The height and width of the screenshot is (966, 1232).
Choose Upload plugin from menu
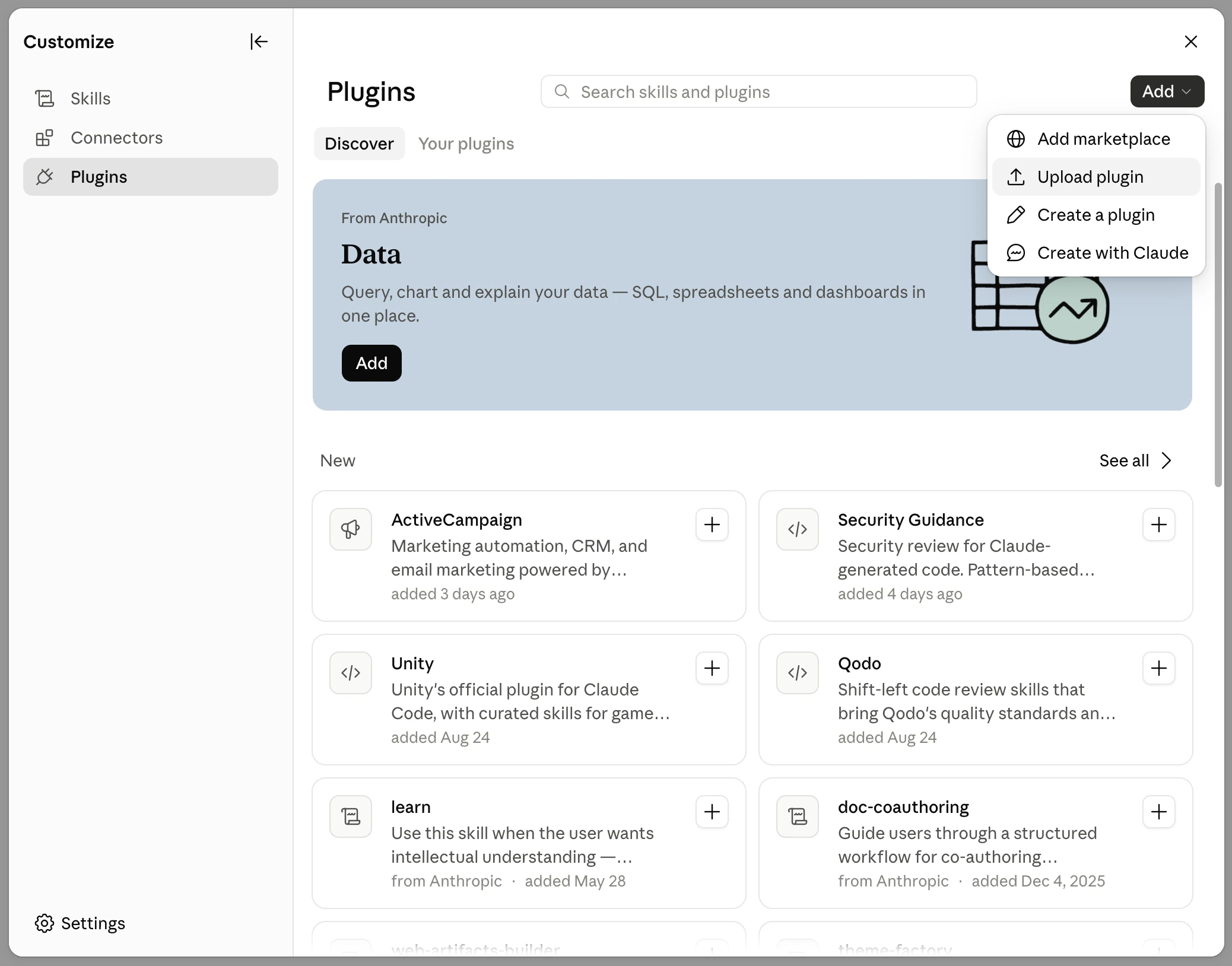tap(1096, 177)
